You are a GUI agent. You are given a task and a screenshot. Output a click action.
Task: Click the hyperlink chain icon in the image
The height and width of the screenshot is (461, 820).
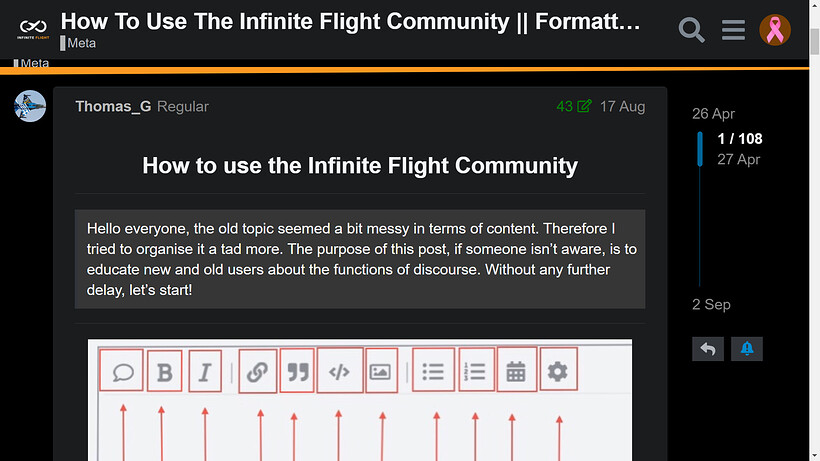pos(257,371)
